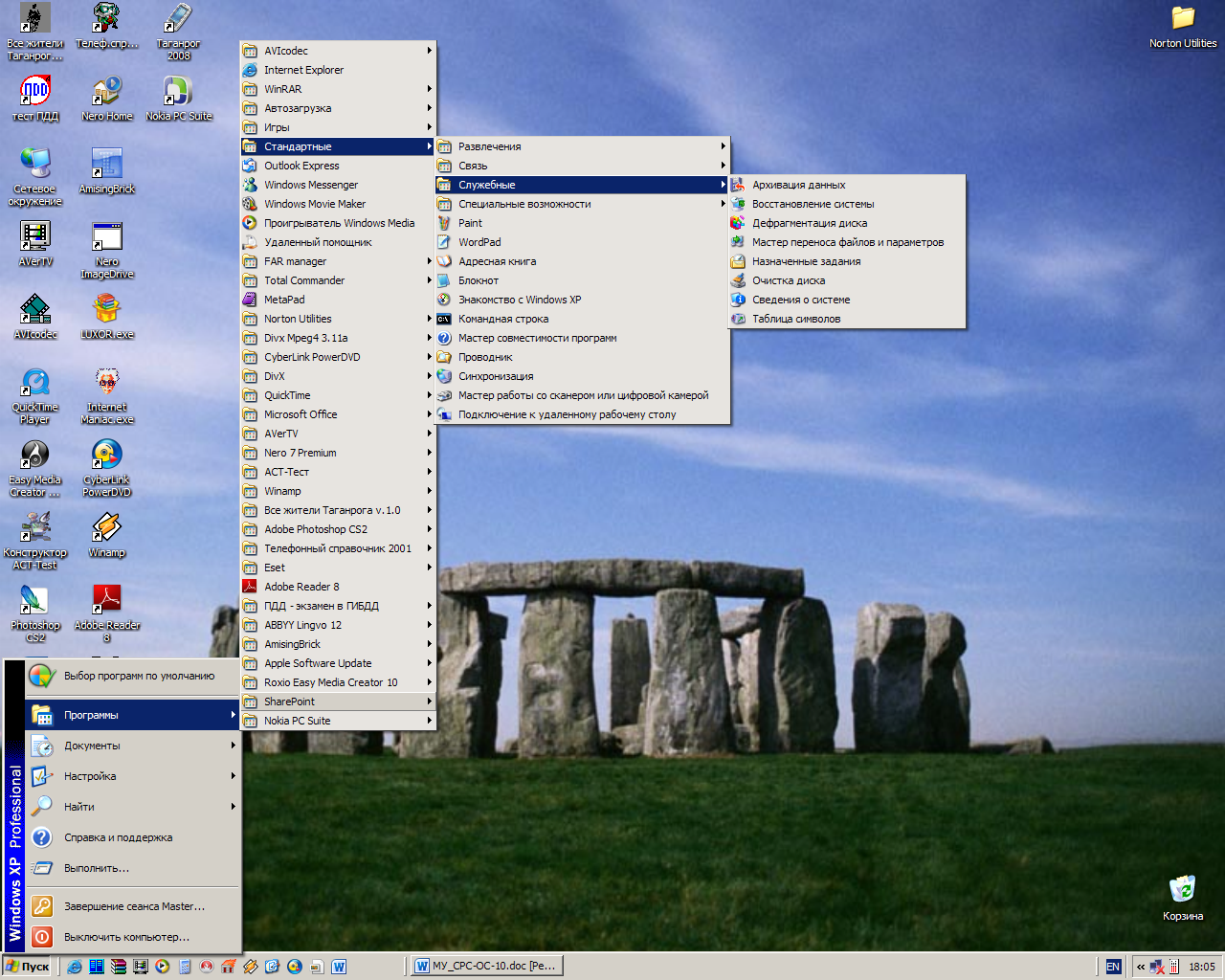Select the Internet Maniac.exe desktop icon

click(x=107, y=395)
